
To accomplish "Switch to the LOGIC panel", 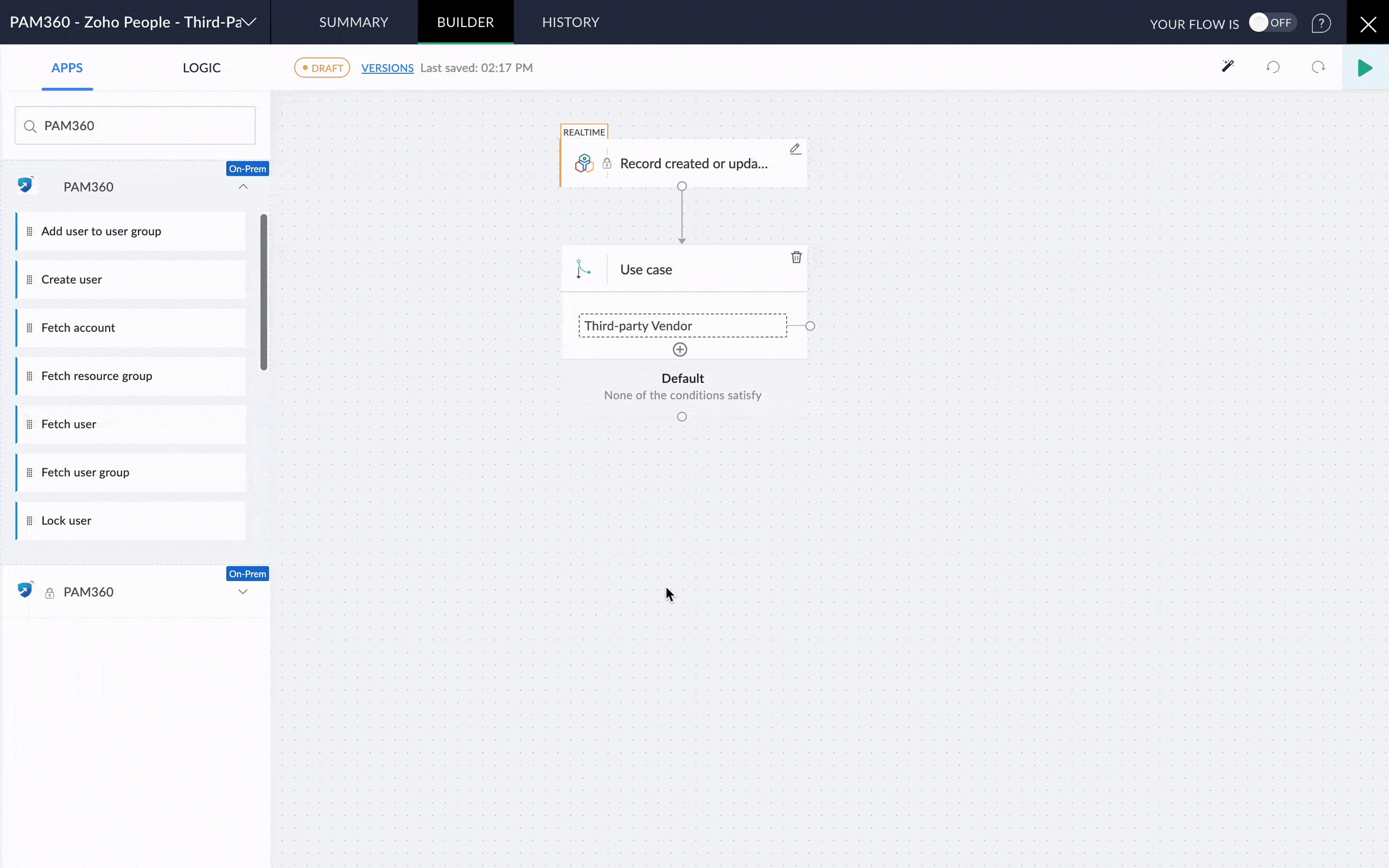I will coord(201,67).
